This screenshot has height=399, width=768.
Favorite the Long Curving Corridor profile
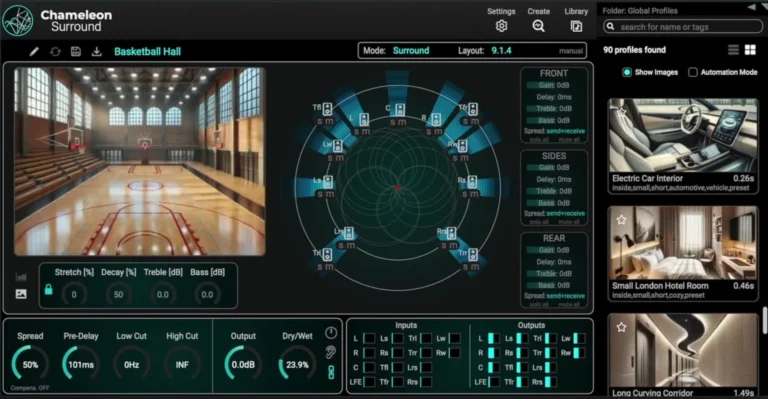(x=622, y=327)
